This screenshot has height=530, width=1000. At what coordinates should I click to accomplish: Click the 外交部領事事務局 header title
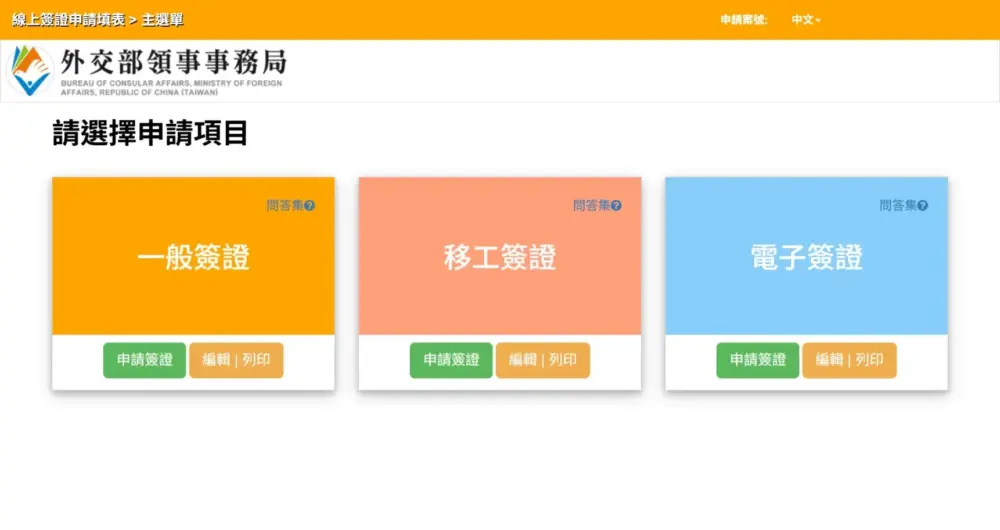coord(173,61)
